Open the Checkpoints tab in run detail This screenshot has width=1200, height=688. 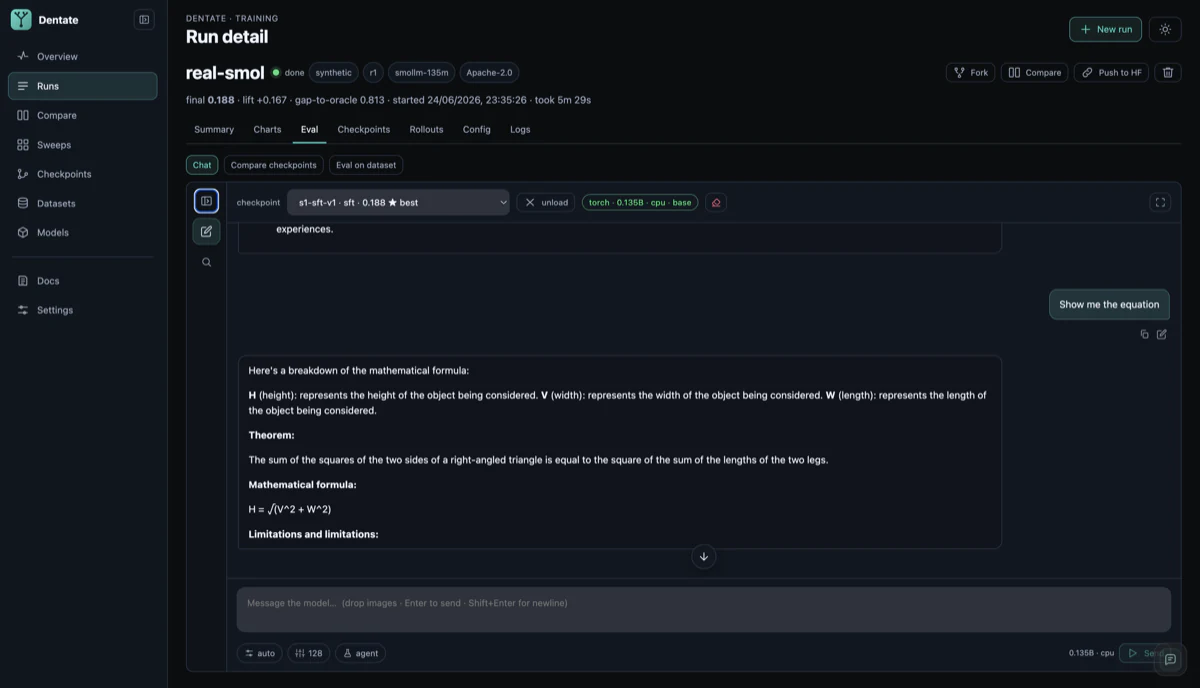pyautogui.click(x=363, y=130)
